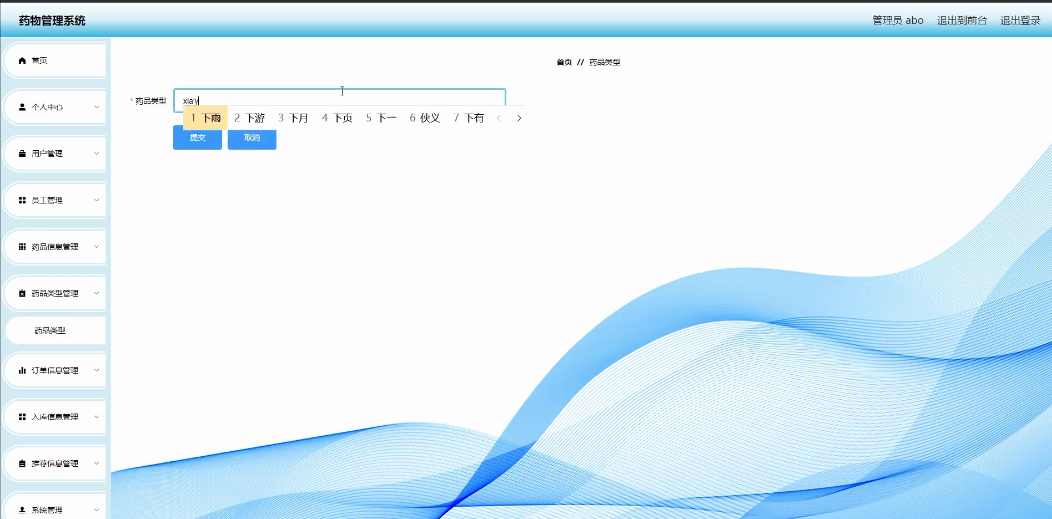The width and height of the screenshot is (1052, 519).
Task: Click the 药品类型管理 clipboard icon
Action: (22, 294)
